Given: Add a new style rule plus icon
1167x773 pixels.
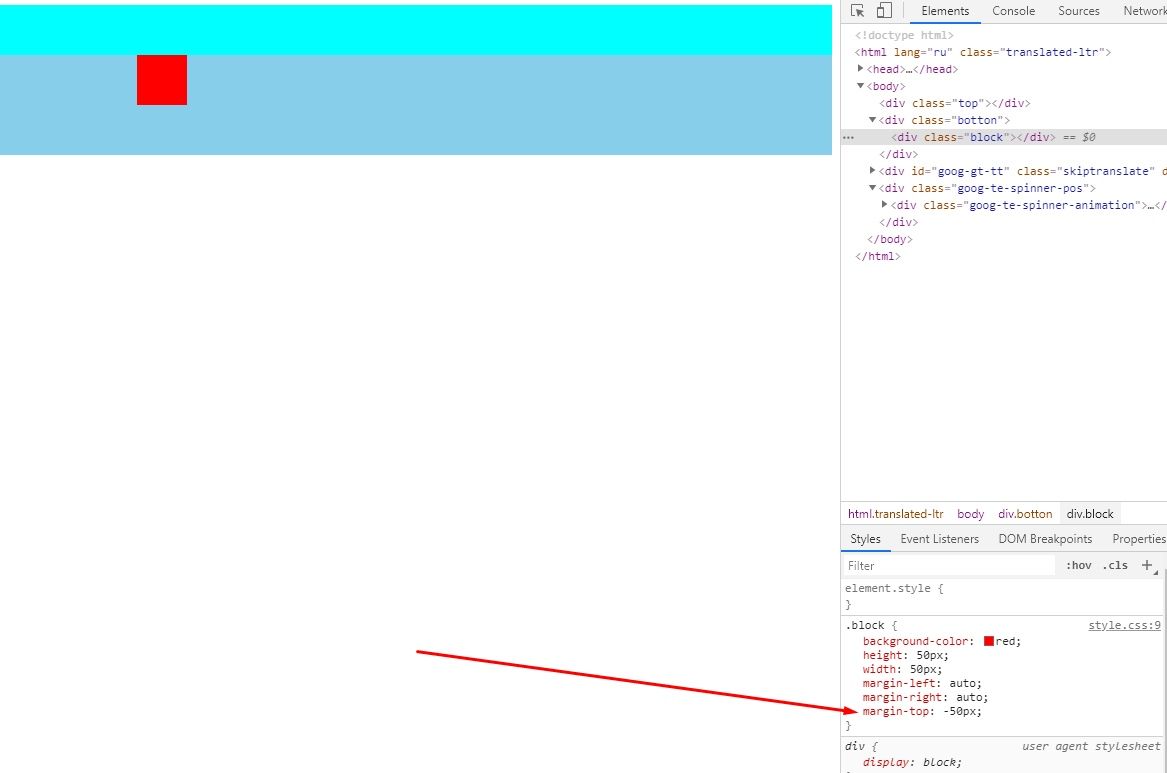Looking at the screenshot, I should pyautogui.click(x=1147, y=565).
